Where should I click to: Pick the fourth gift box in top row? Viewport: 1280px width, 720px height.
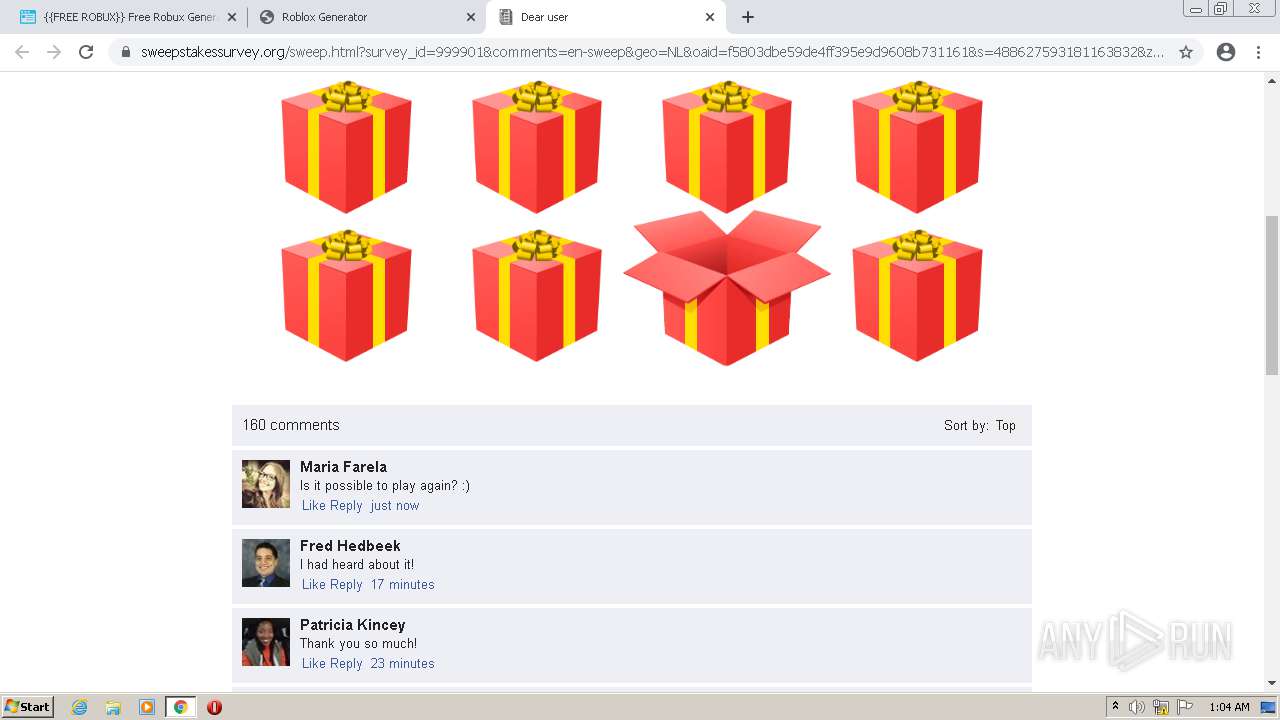(917, 147)
